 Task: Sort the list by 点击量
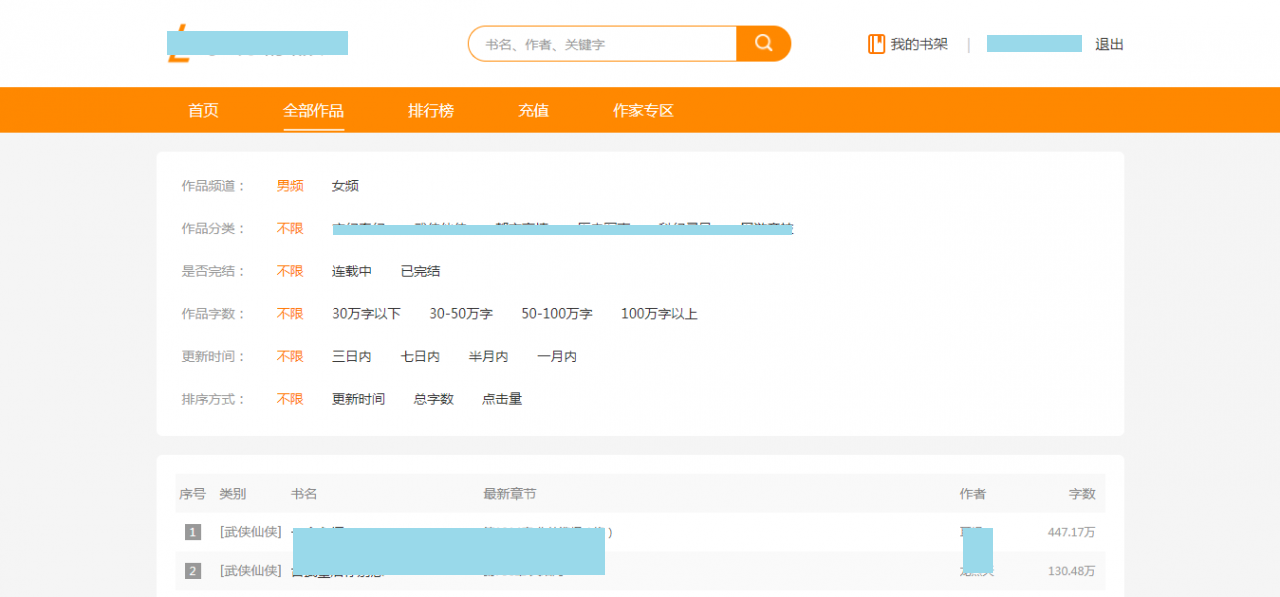click(502, 399)
